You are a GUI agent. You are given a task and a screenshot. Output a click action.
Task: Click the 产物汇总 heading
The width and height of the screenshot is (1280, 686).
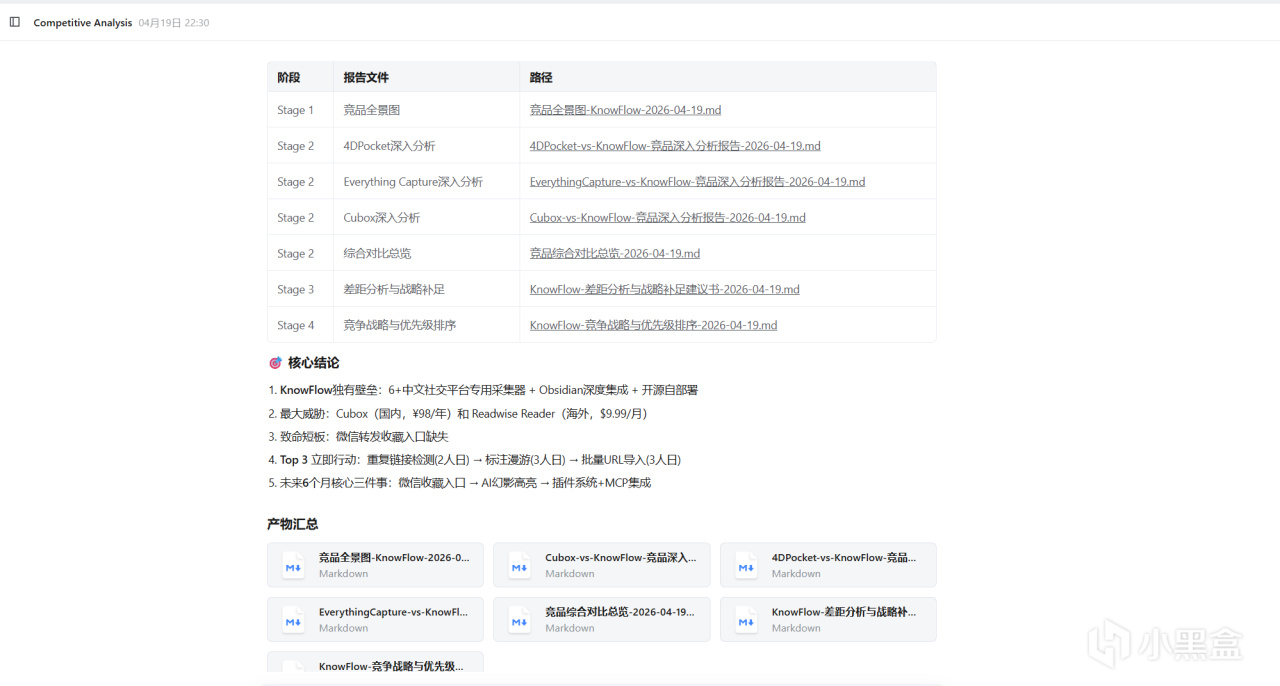click(293, 524)
